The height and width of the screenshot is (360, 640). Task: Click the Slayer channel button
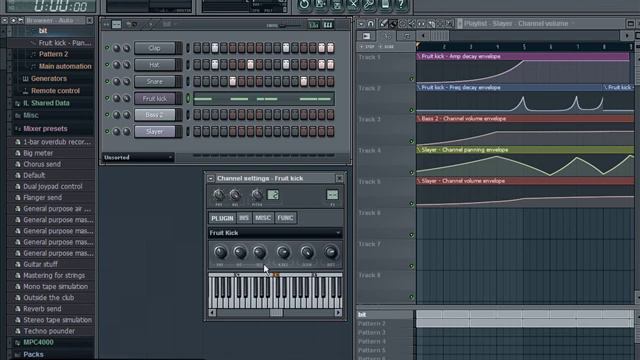[x=155, y=132]
